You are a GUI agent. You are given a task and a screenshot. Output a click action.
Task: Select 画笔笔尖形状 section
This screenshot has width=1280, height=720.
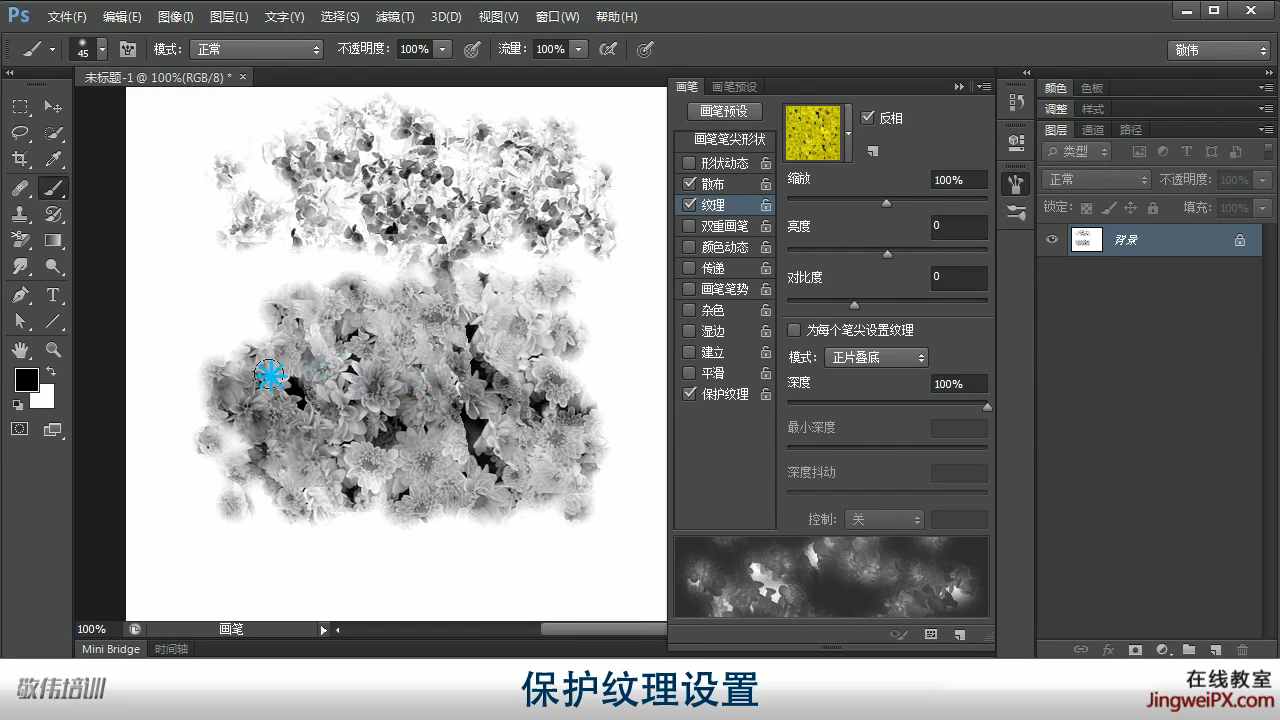[729, 140]
